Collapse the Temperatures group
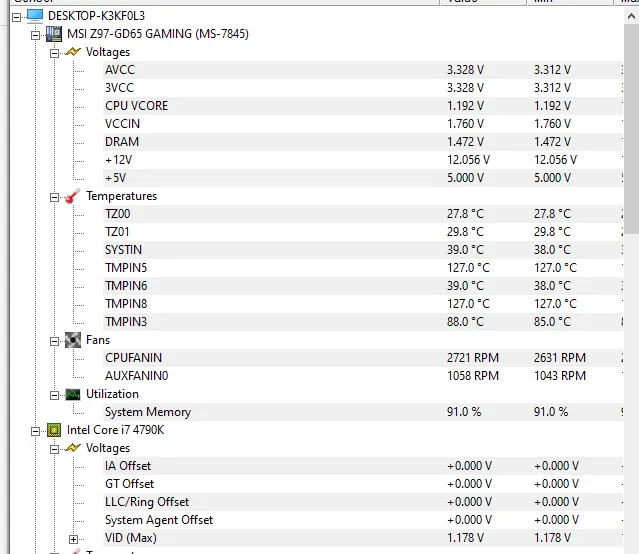 [54, 198]
